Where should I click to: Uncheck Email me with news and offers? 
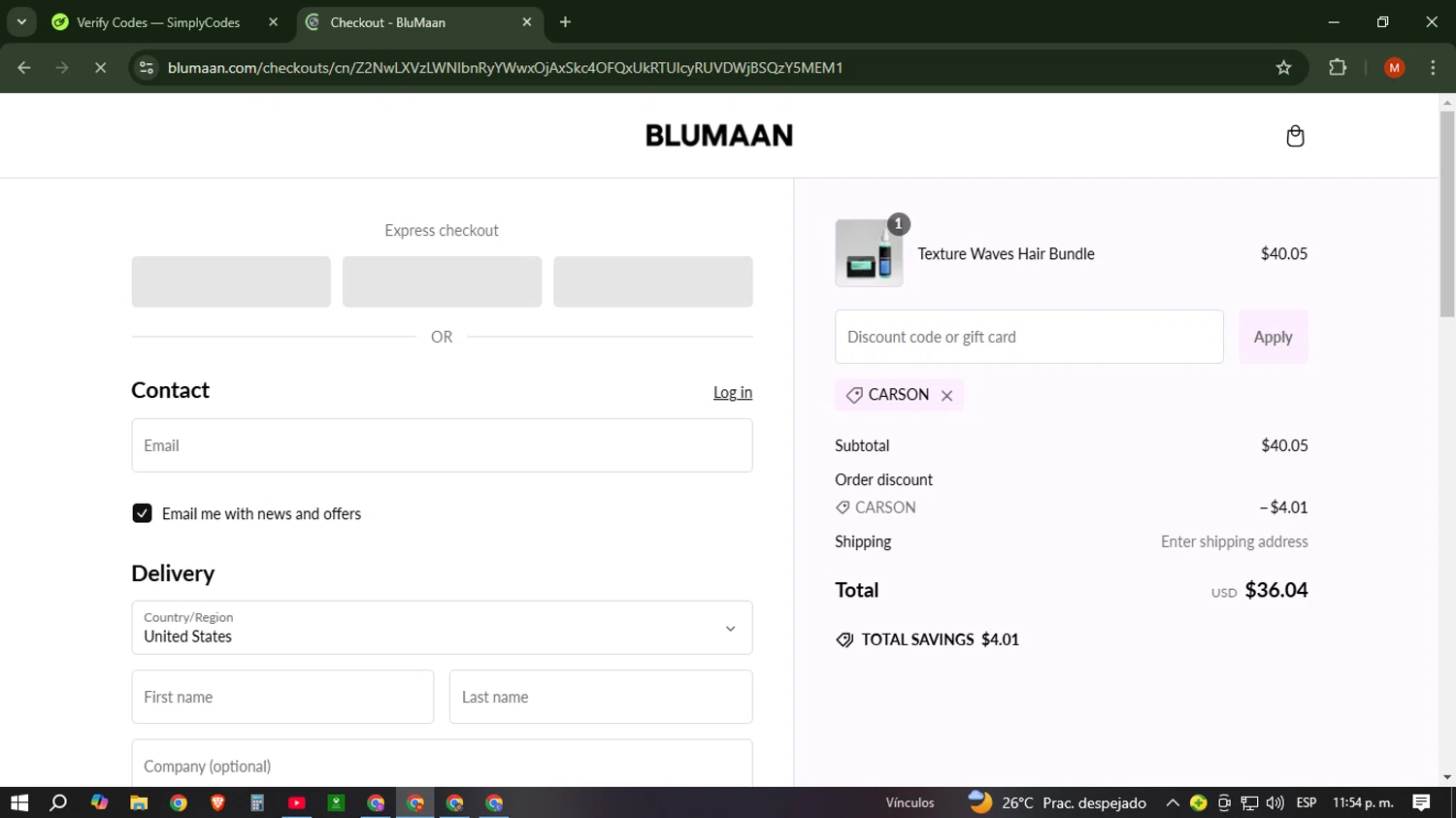[x=142, y=513]
